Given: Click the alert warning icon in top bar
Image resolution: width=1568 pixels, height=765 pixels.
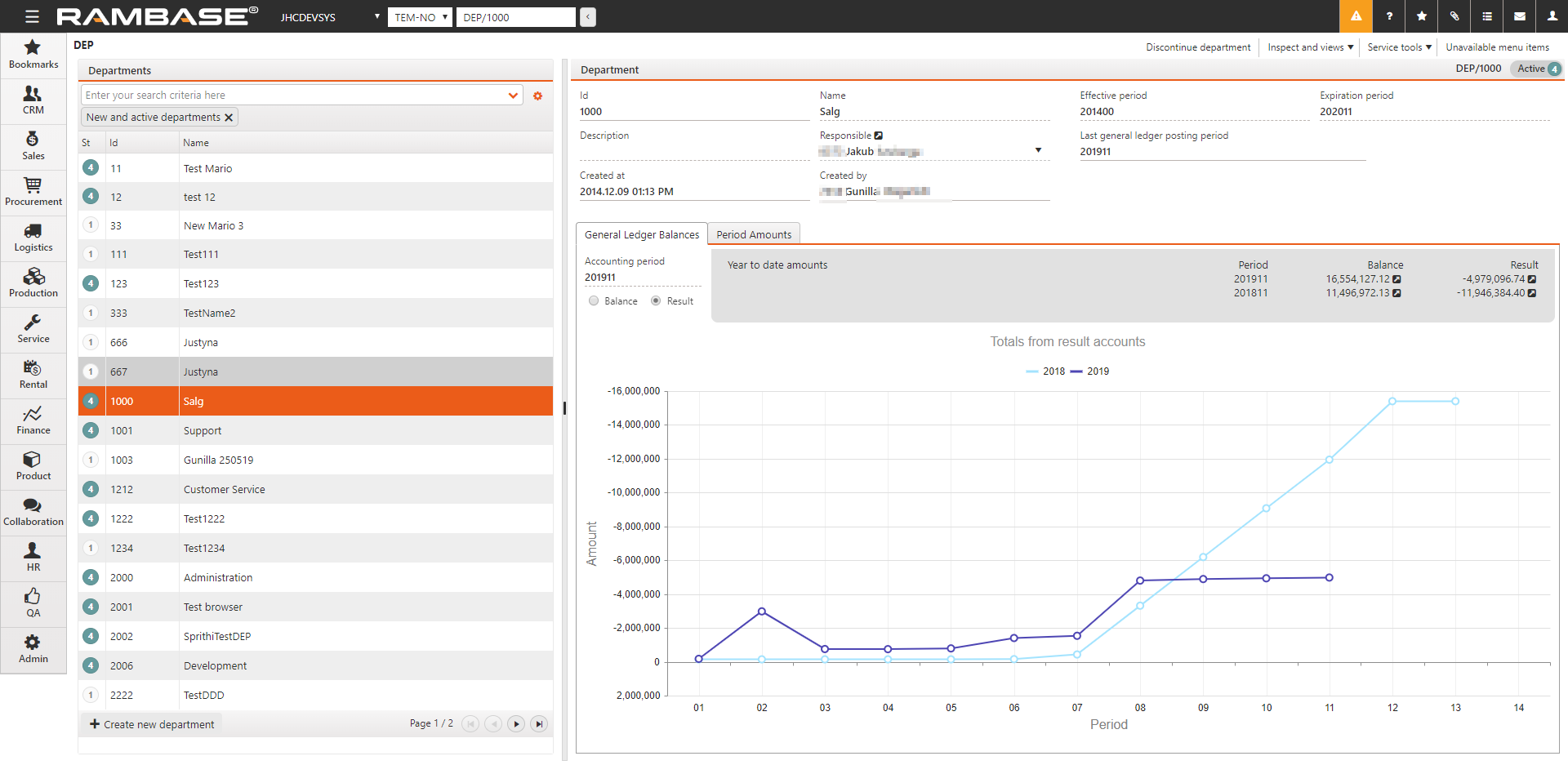Looking at the screenshot, I should [1356, 16].
